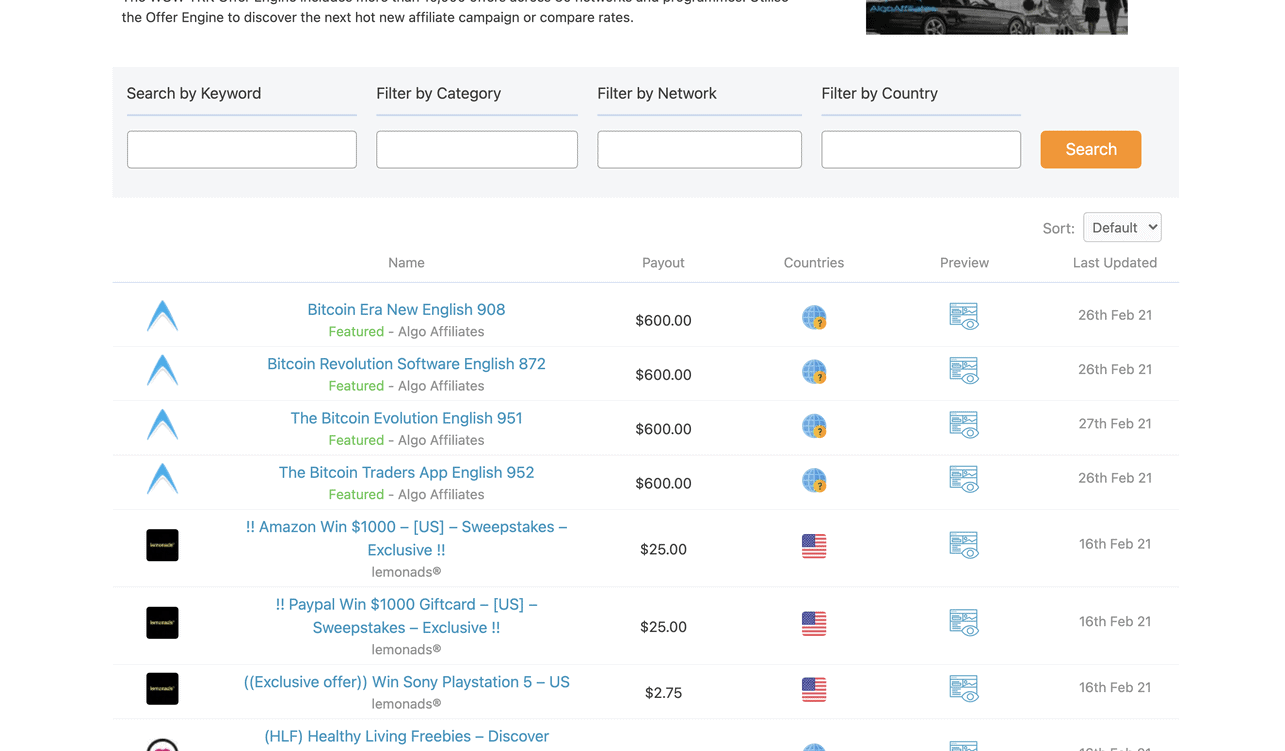Click the banner image at top right

997,17
